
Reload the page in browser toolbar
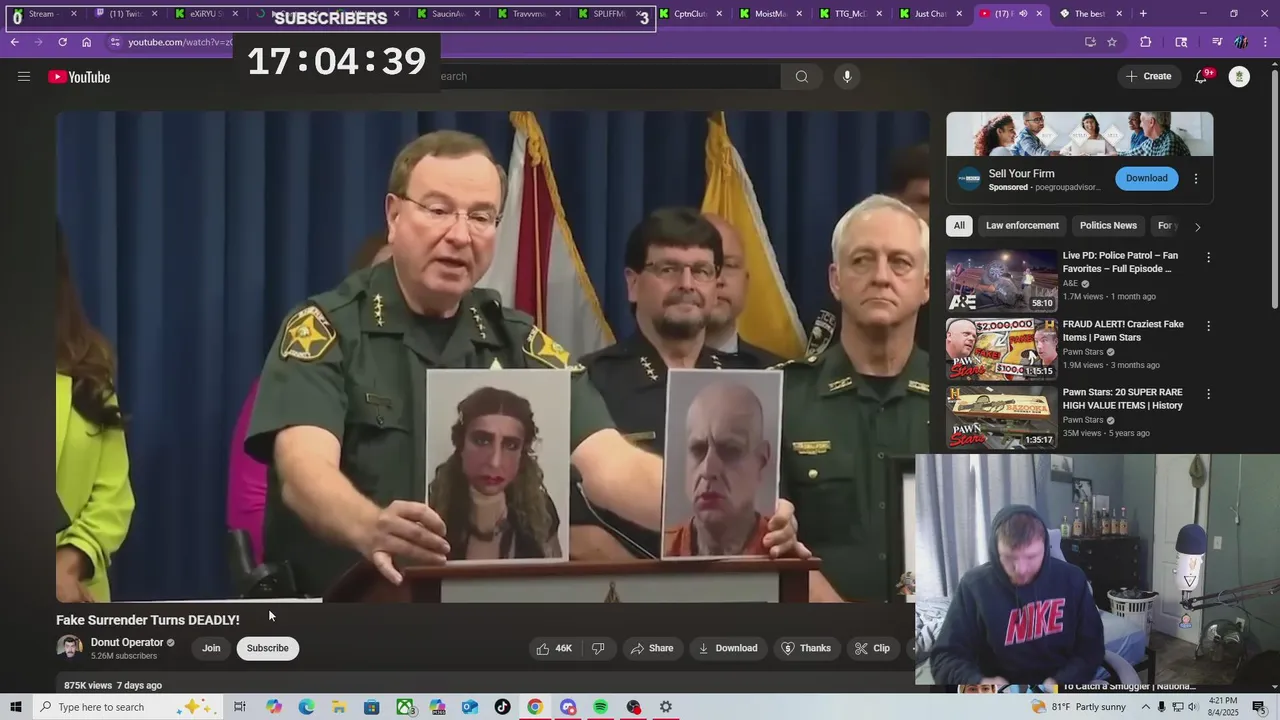coord(62,42)
